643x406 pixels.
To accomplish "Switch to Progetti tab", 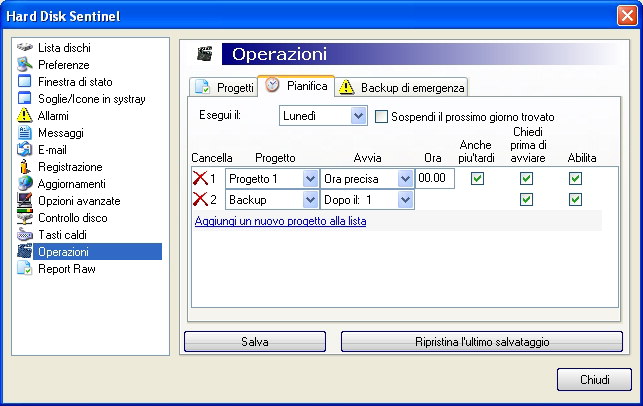I will pyautogui.click(x=223, y=87).
